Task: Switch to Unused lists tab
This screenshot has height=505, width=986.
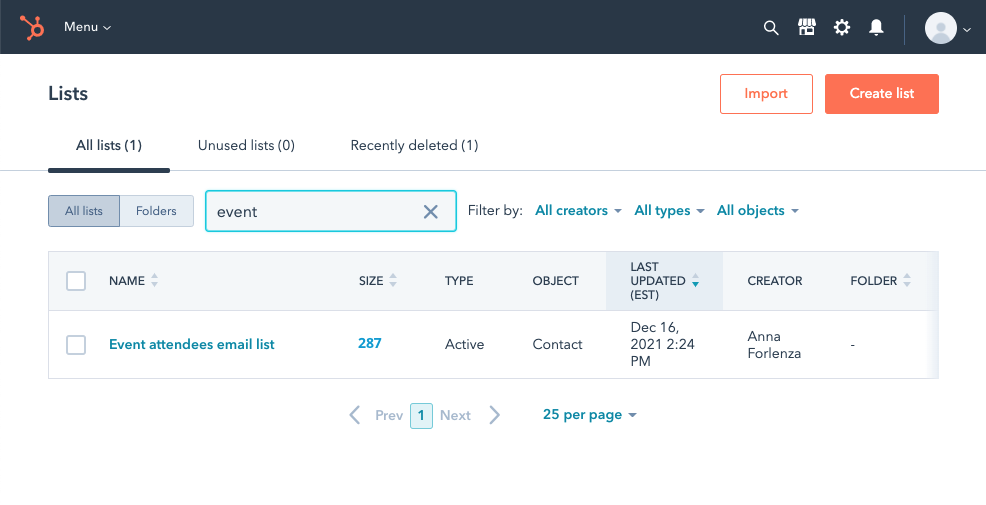Action: 246,145
